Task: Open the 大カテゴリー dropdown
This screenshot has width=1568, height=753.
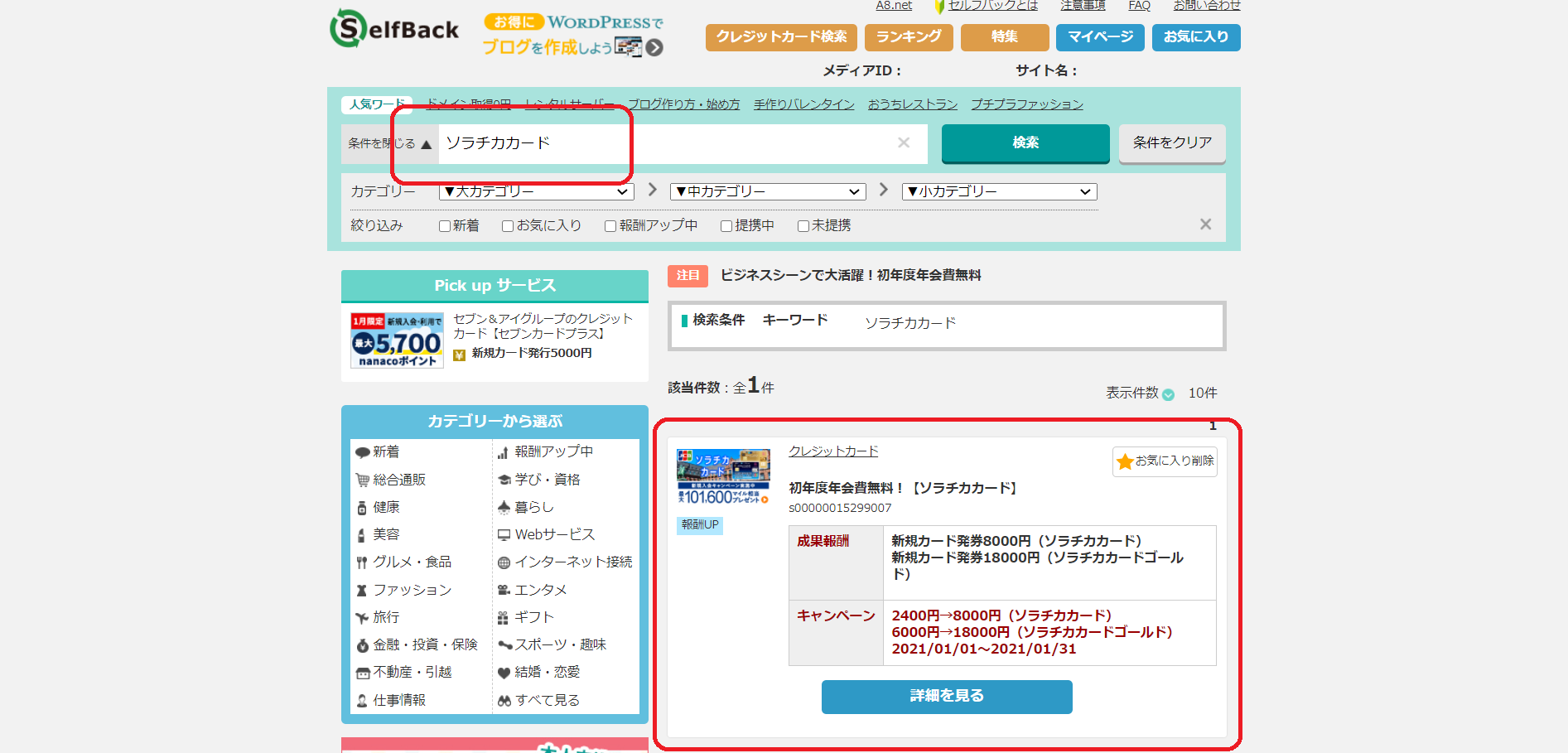Action: coord(536,192)
